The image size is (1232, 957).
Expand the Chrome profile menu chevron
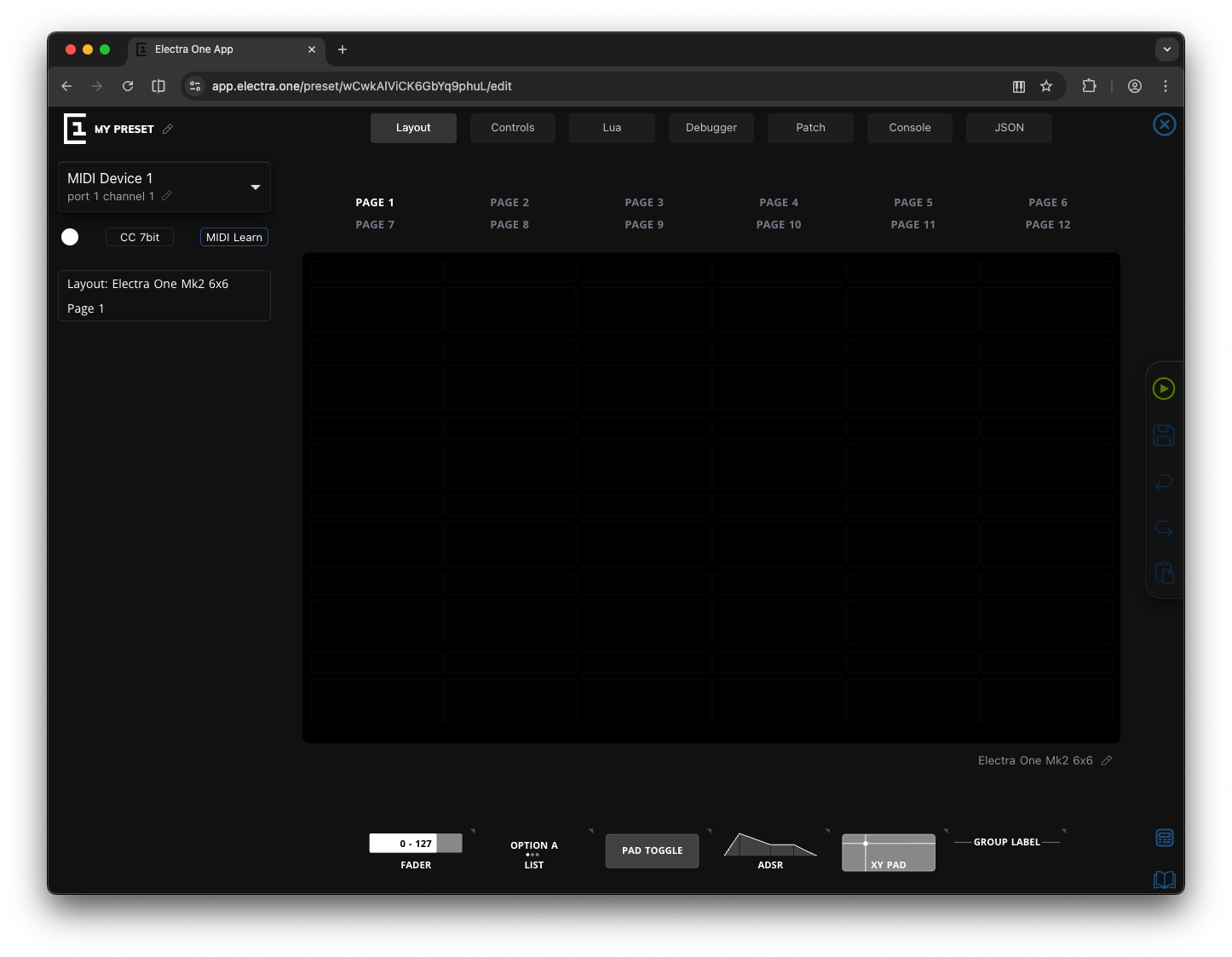pos(1166,49)
